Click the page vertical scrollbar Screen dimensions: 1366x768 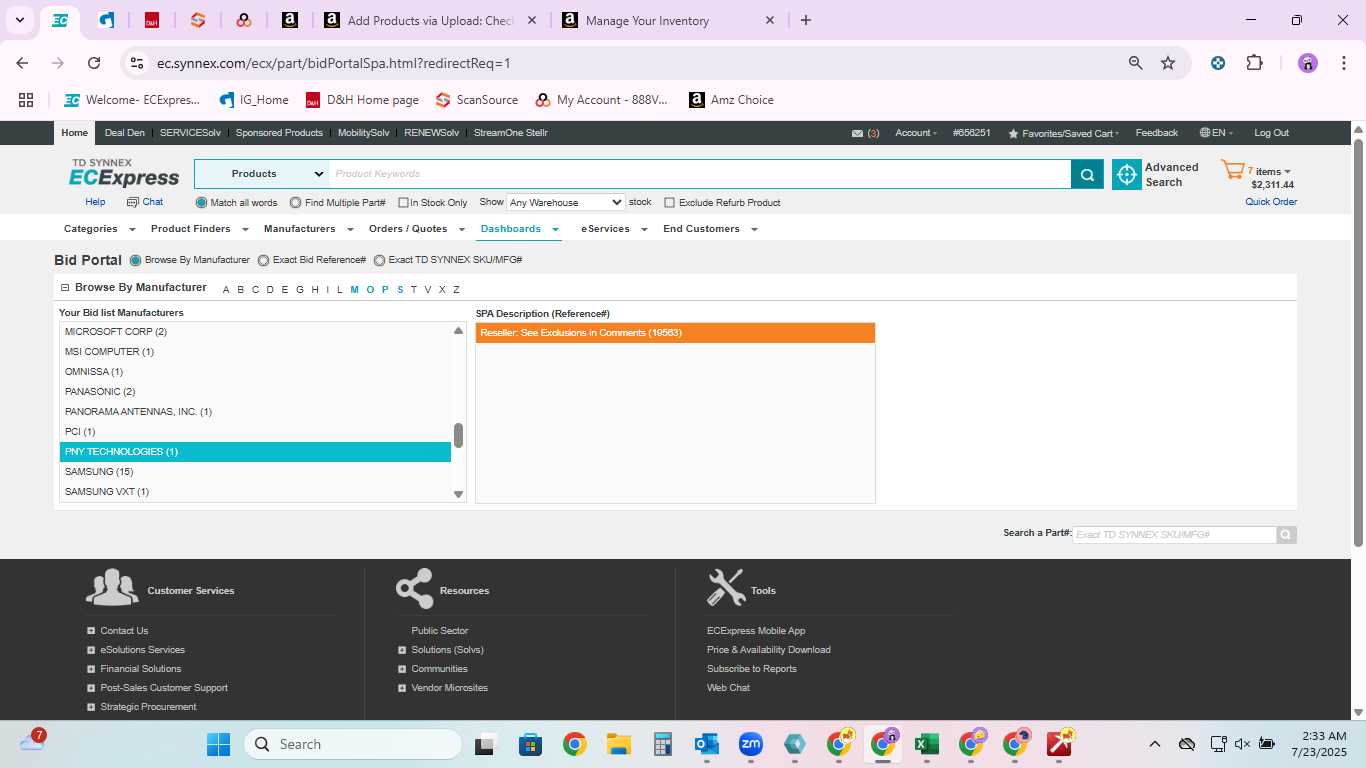point(1358,342)
